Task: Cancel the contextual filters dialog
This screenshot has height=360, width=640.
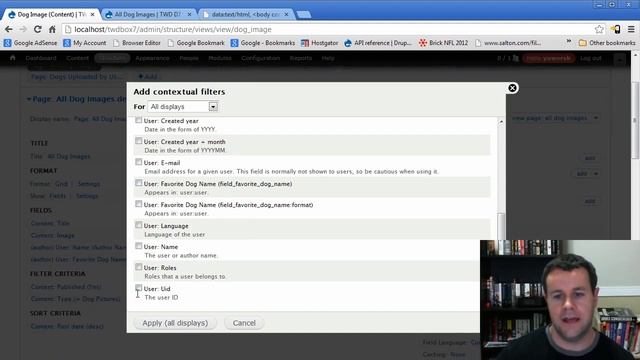Action: [x=244, y=323]
